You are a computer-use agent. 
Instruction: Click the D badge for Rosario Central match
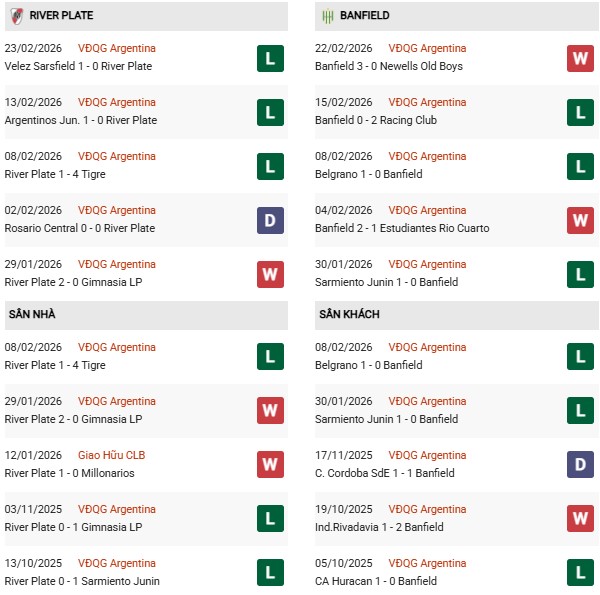270,220
